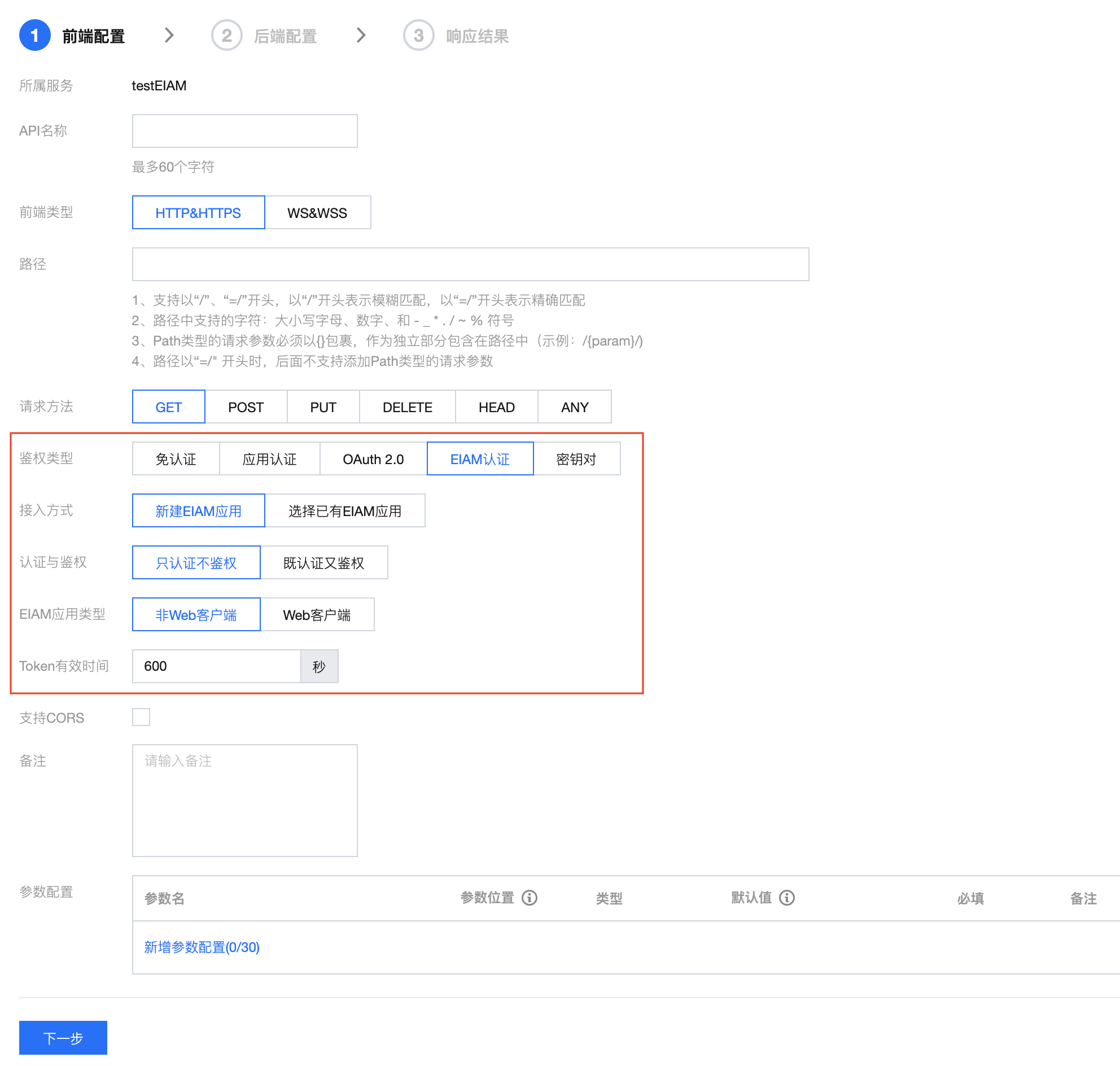
Task: Click the info icon next to 参数位置
Action: click(x=530, y=898)
